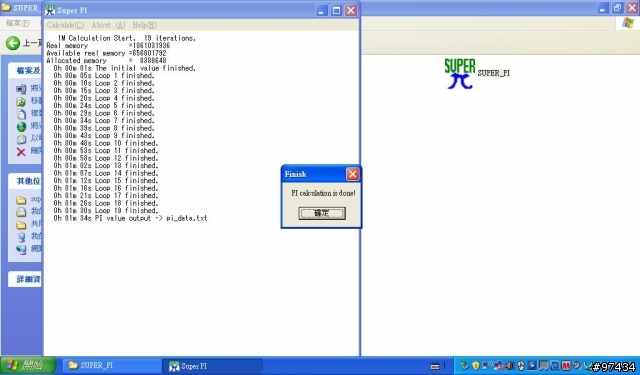
Task: Open Network Places icon in sidebar
Action: (x=21, y=249)
